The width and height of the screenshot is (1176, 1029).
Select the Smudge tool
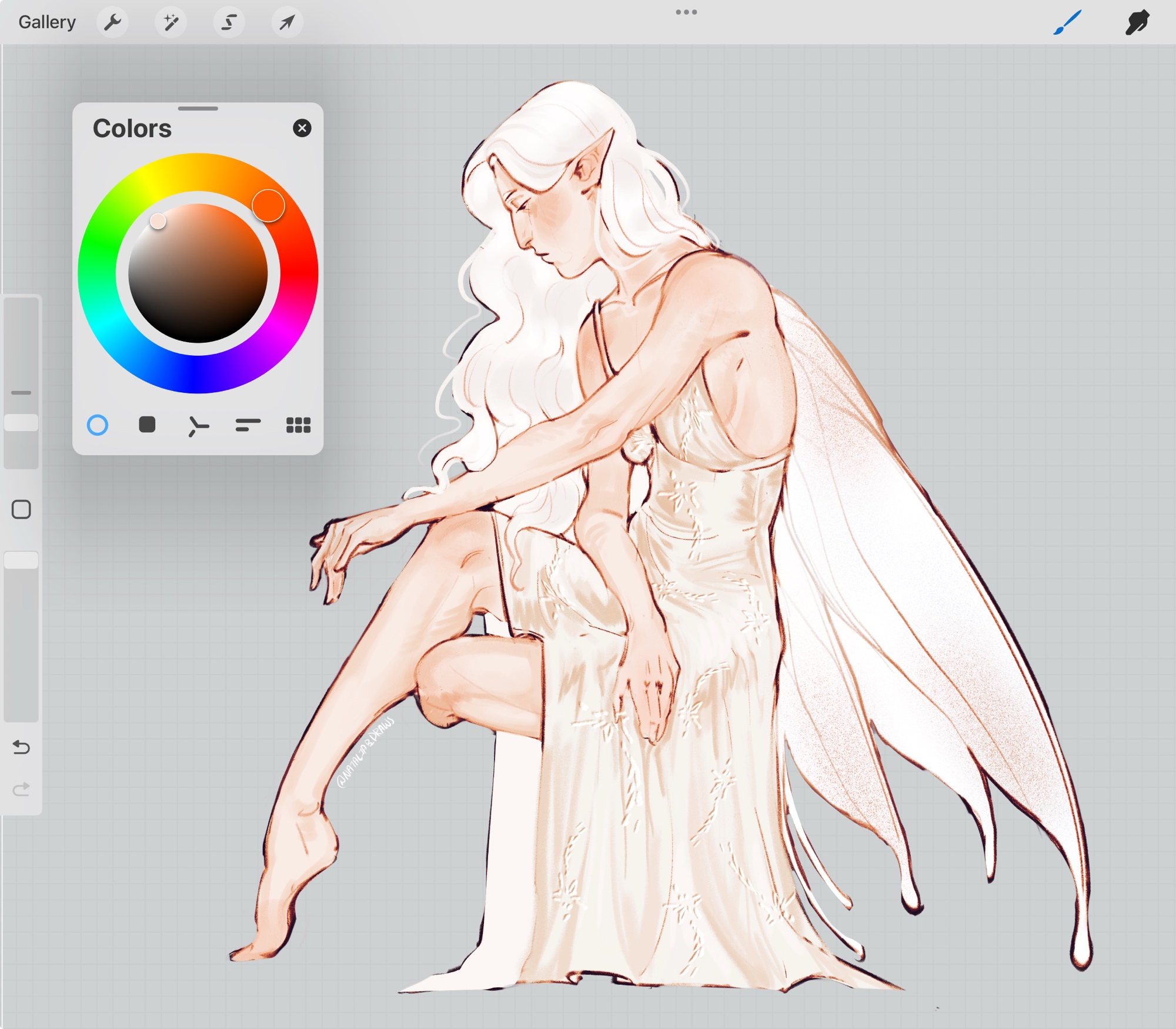pos(1137,23)
